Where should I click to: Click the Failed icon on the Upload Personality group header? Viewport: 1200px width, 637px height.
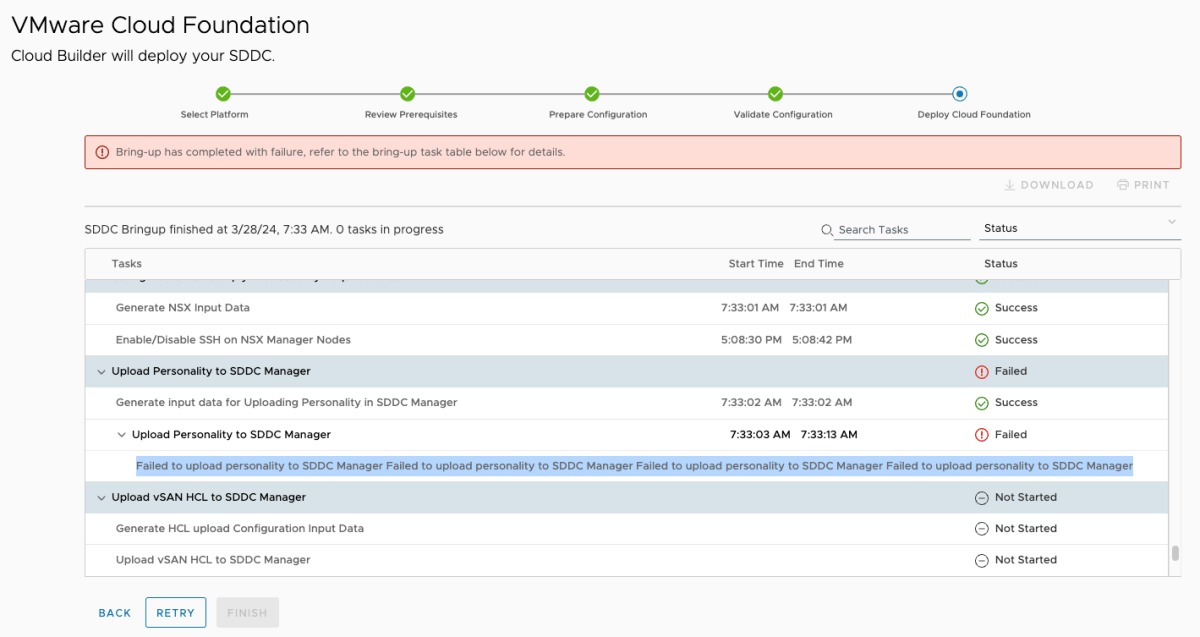[x=982, y=371]
